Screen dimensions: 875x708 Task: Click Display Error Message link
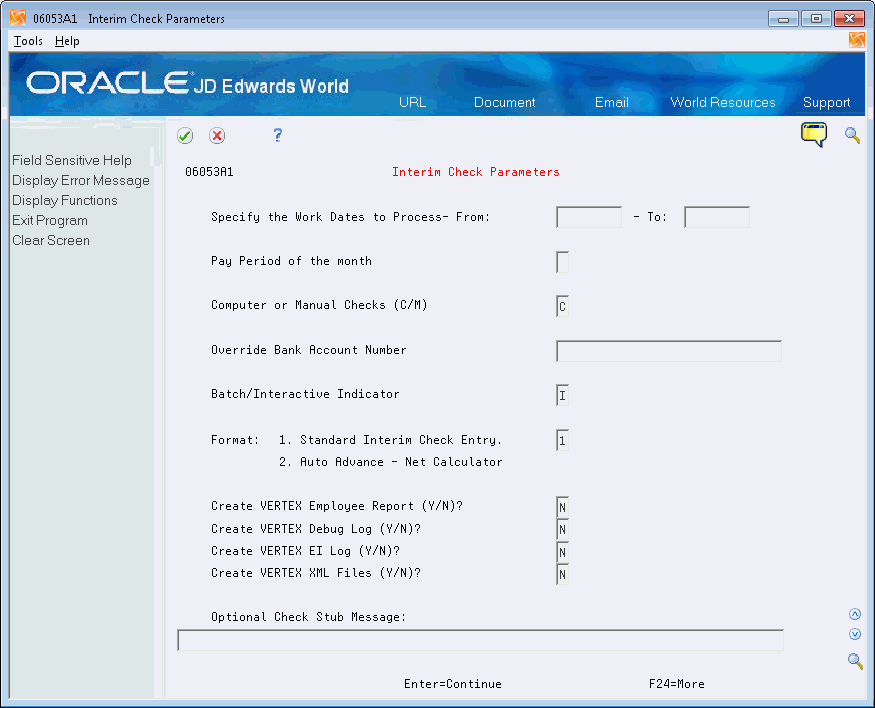(81, 180)
